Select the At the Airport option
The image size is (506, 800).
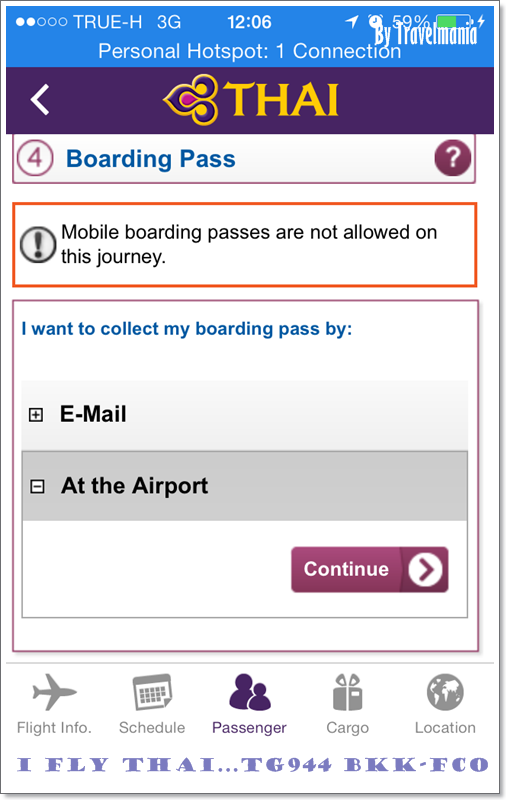click(x=244, y=486)
